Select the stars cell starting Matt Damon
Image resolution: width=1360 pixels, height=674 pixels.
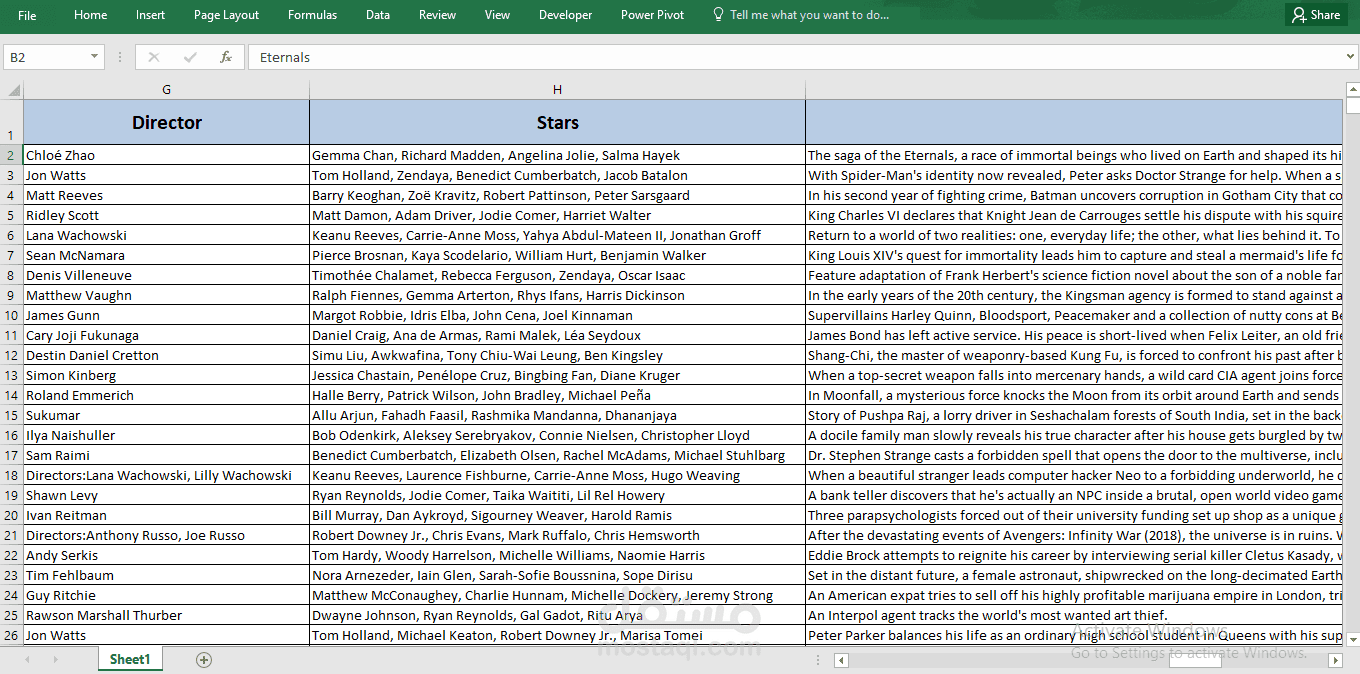[557, 215]
